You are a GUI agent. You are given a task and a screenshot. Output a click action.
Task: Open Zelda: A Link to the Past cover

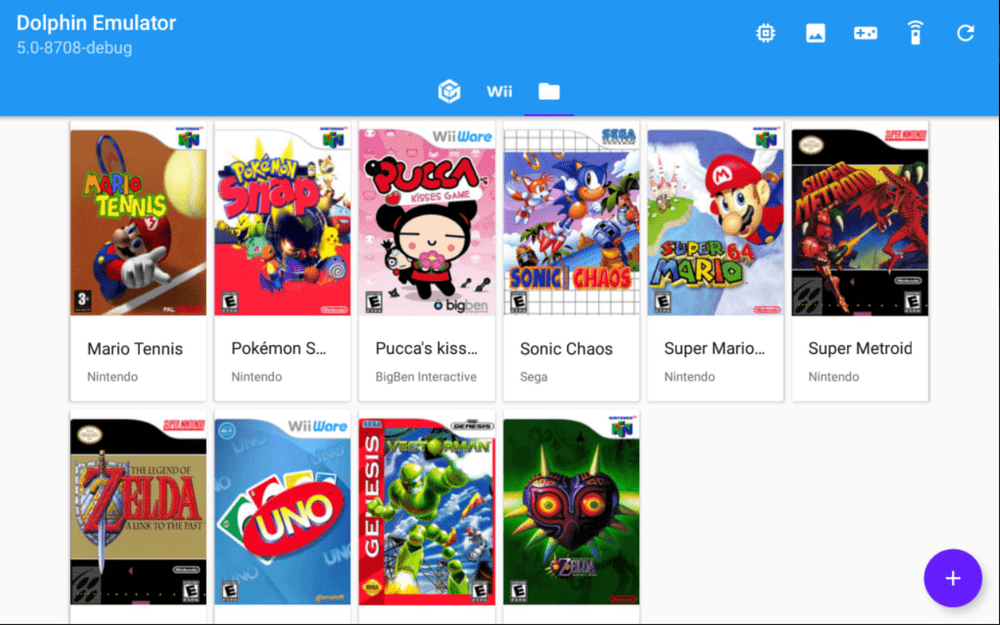(138, 512)
